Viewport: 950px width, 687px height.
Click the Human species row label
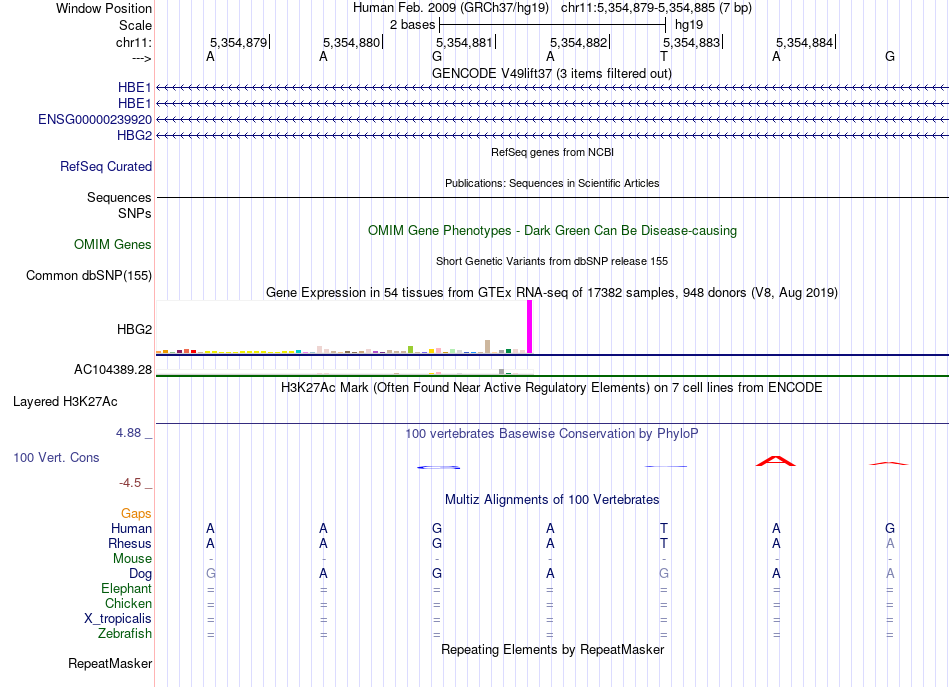point(131,528)
